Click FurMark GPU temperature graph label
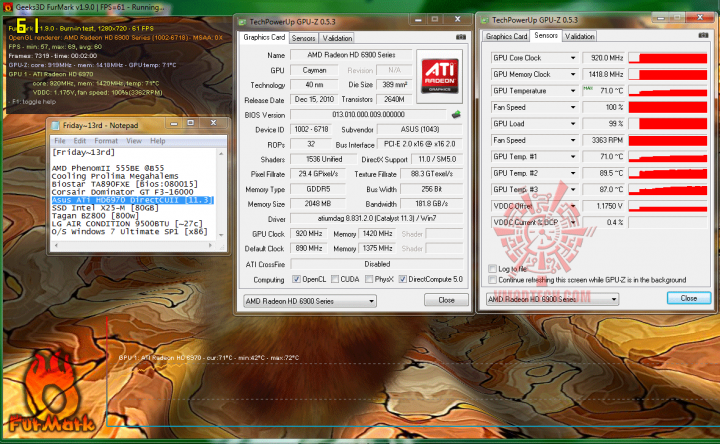The height and width of the screenshot is (444, 720). click(209, 358)
